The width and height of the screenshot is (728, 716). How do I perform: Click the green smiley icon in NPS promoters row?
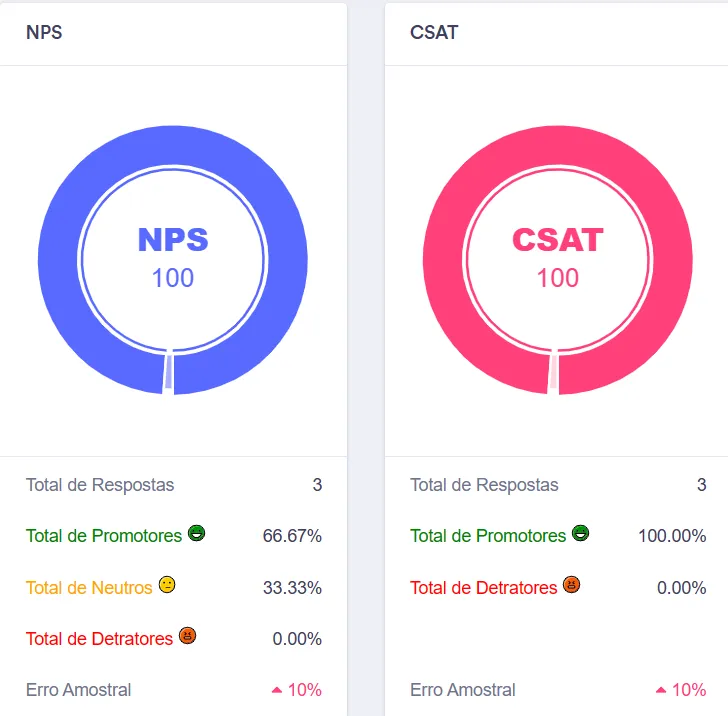click(196, 533)
